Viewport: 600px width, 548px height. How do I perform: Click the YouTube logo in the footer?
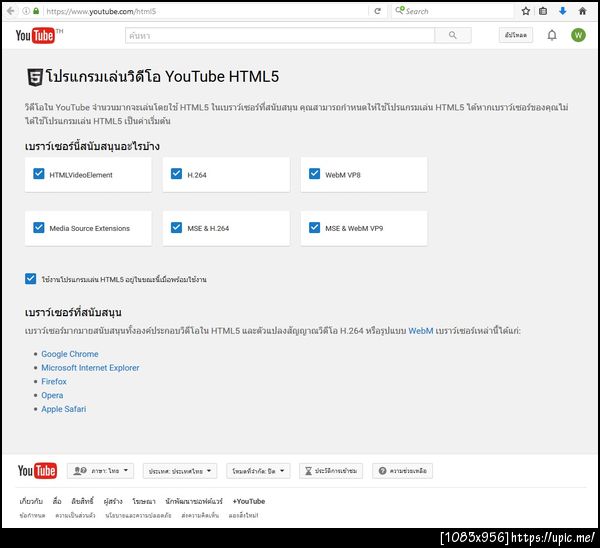[x=37, y=471]
